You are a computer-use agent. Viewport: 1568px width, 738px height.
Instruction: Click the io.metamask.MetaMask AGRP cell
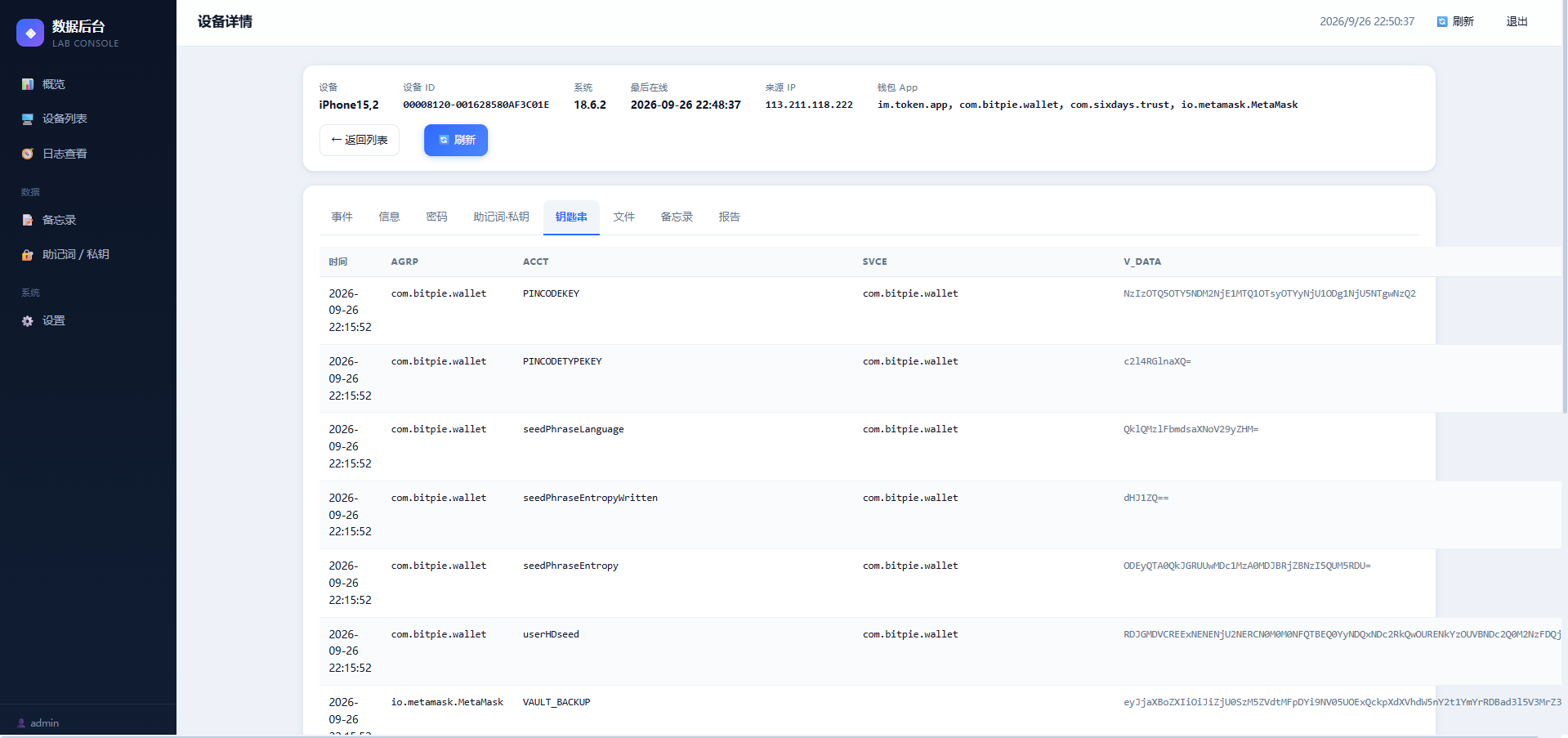tap(447, 702)
